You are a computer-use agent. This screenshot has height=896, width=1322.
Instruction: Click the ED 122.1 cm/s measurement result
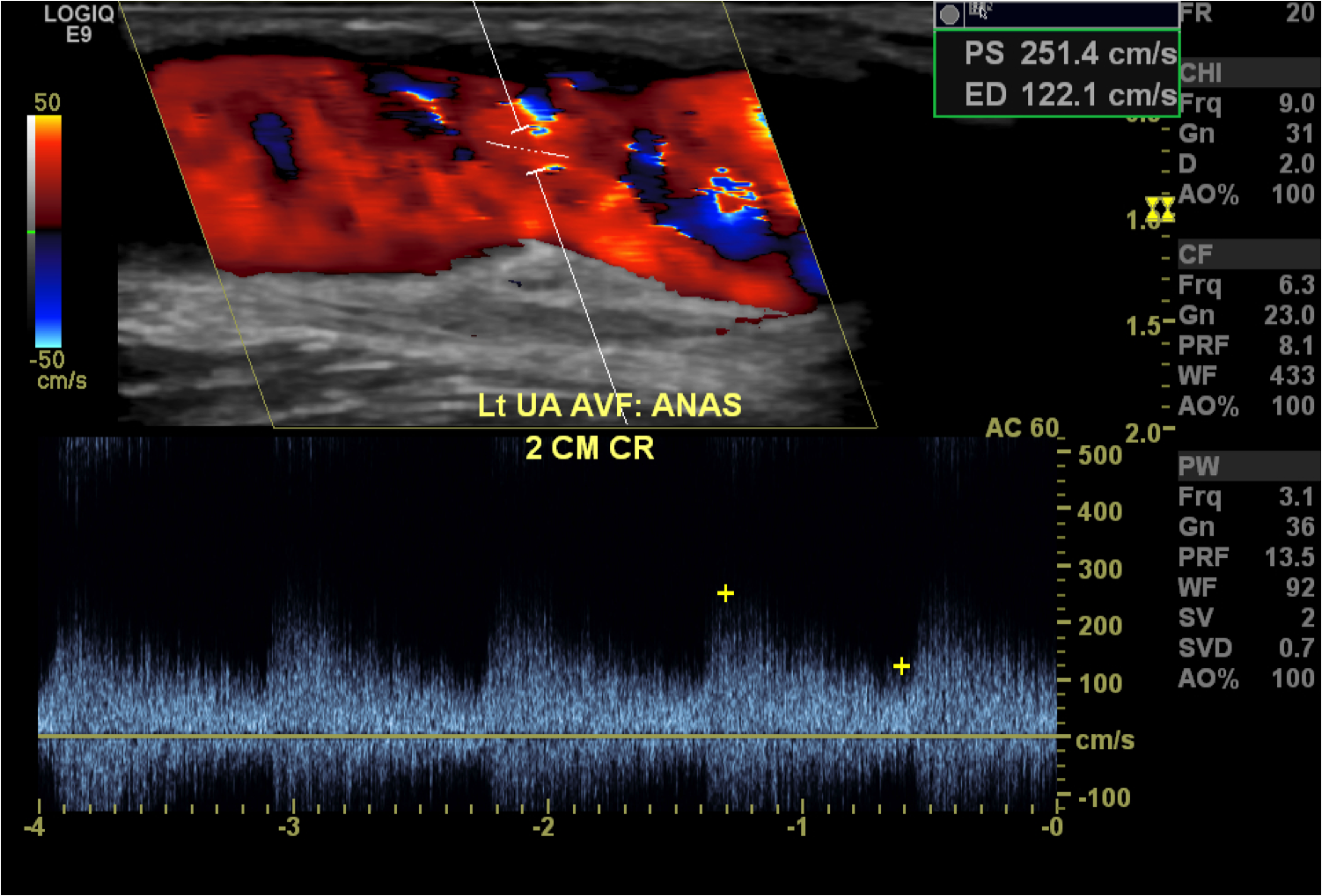(x=1069, y=94)
